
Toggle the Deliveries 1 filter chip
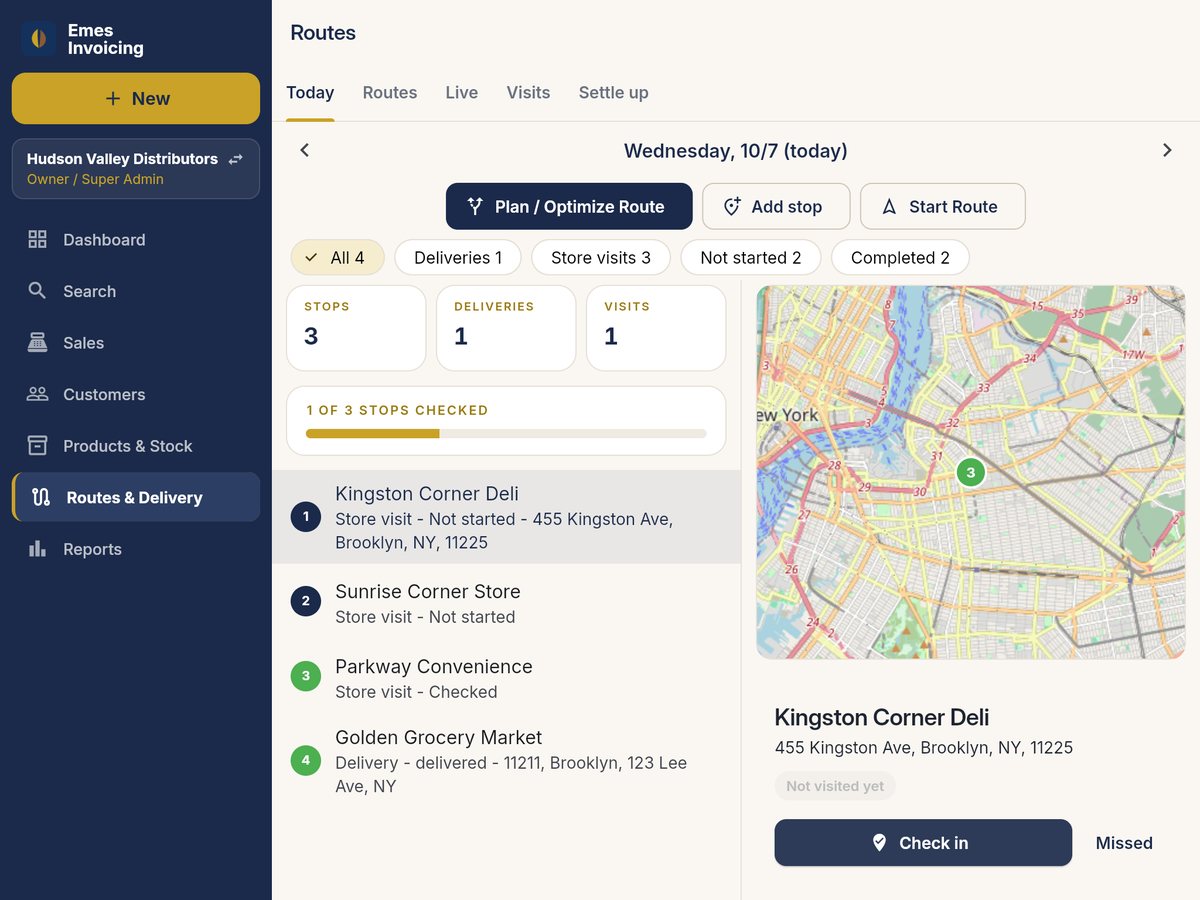(458, 257)
